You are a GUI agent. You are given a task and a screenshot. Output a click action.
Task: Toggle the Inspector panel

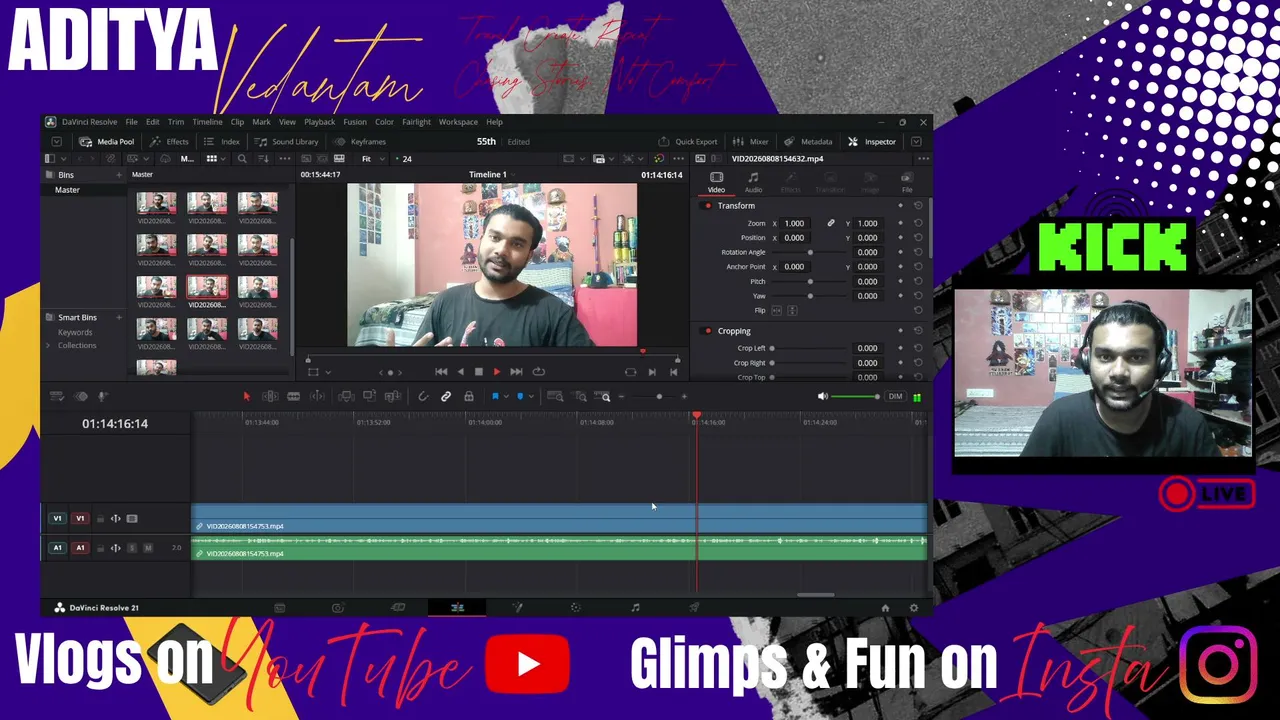coord(872,142)
